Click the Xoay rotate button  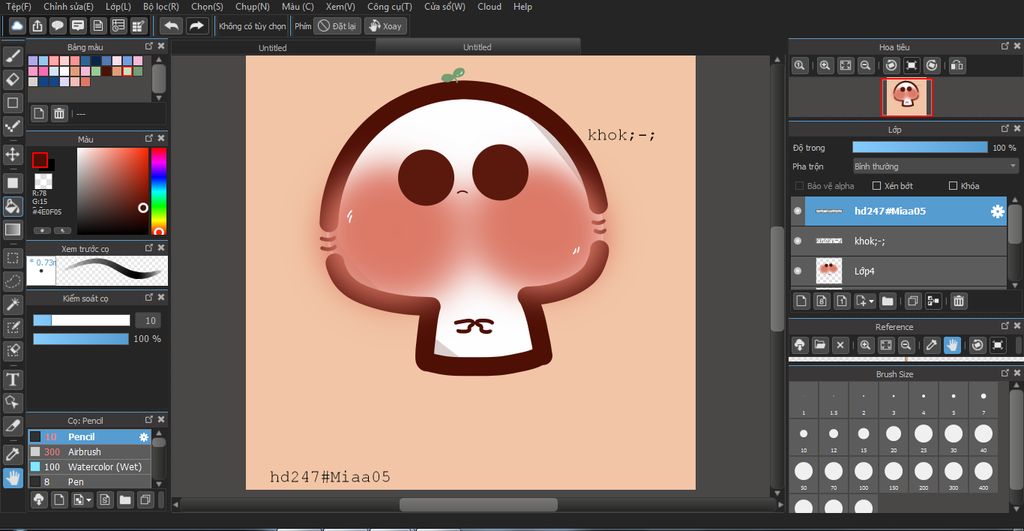tap(386, 26)
